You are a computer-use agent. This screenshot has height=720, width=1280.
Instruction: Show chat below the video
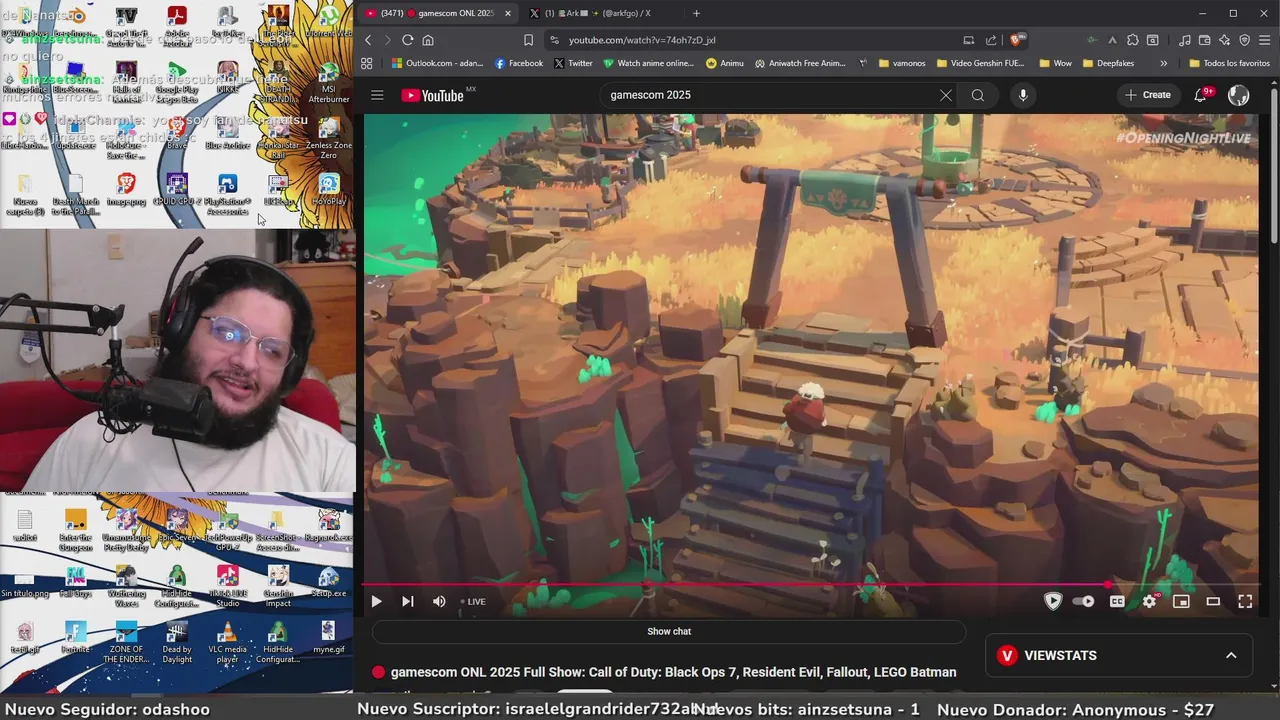669,631
